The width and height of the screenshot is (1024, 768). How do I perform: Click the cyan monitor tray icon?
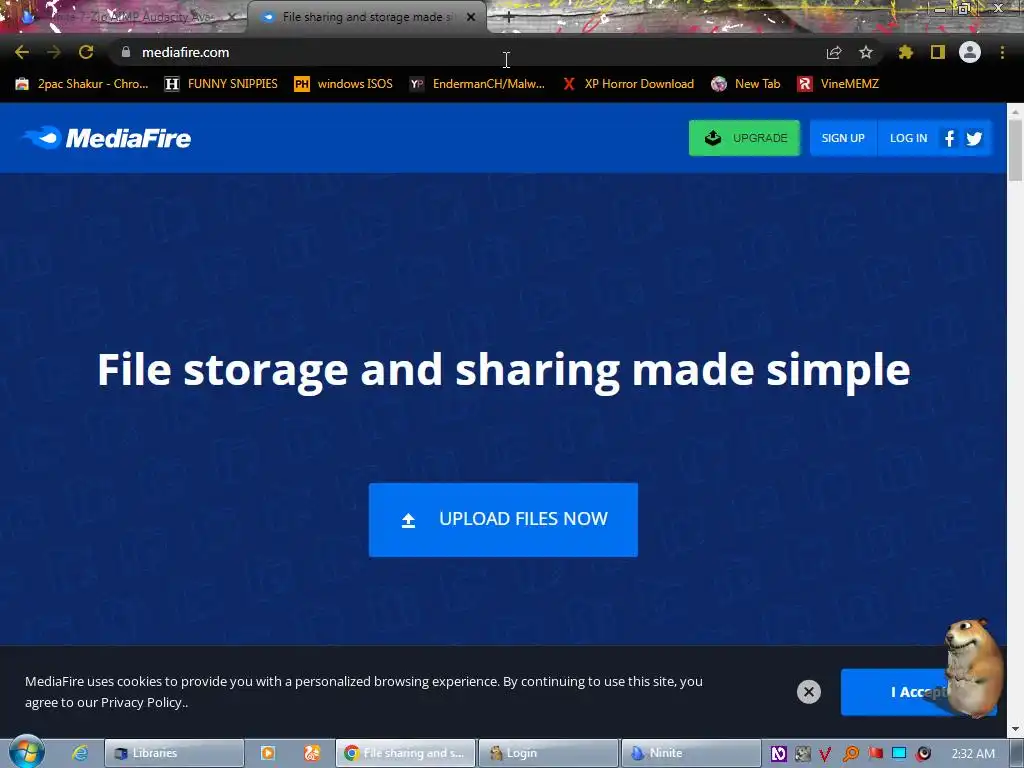(x=899, y=754)
